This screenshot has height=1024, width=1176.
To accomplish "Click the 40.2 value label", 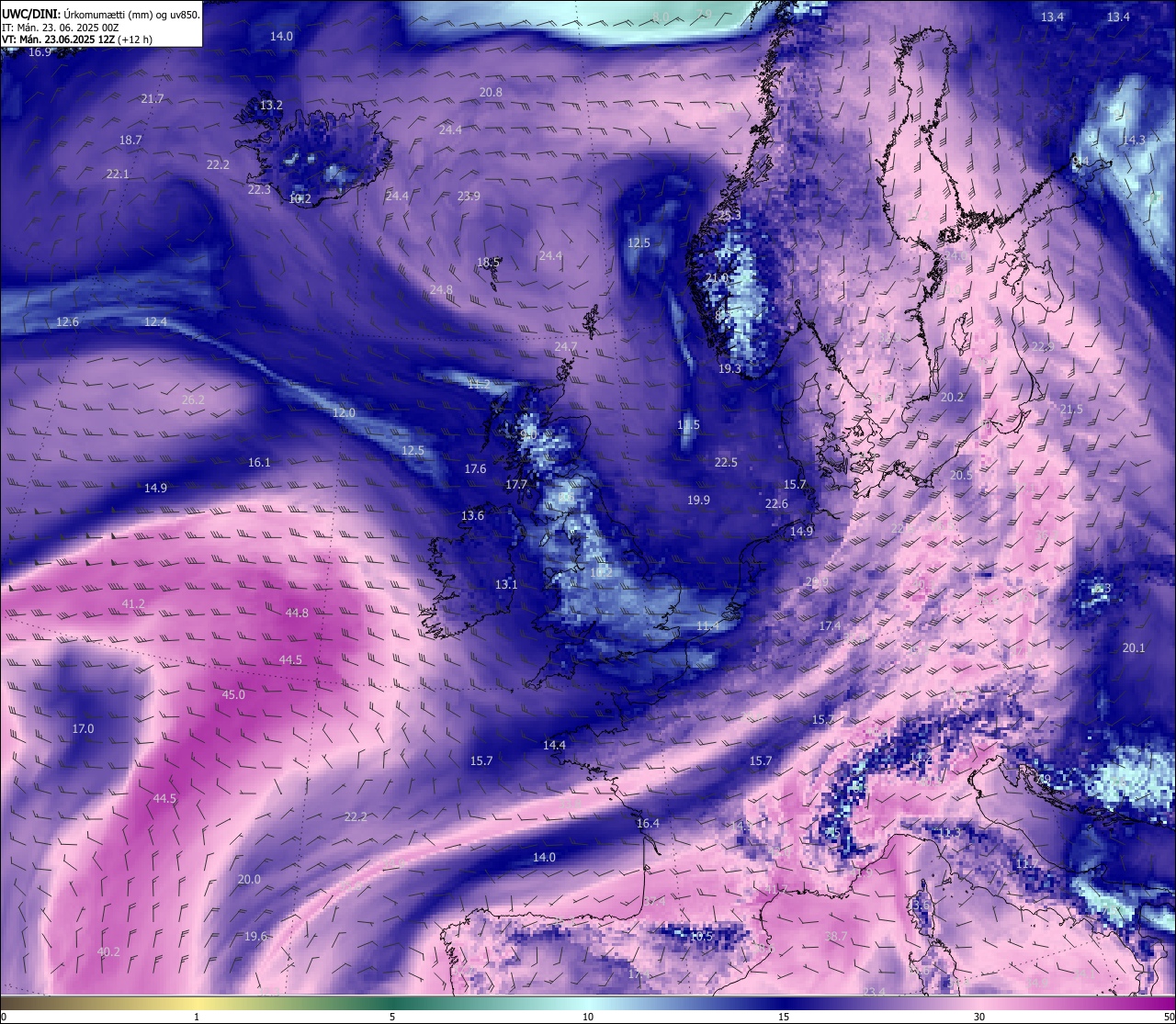I will pos(108,951).
